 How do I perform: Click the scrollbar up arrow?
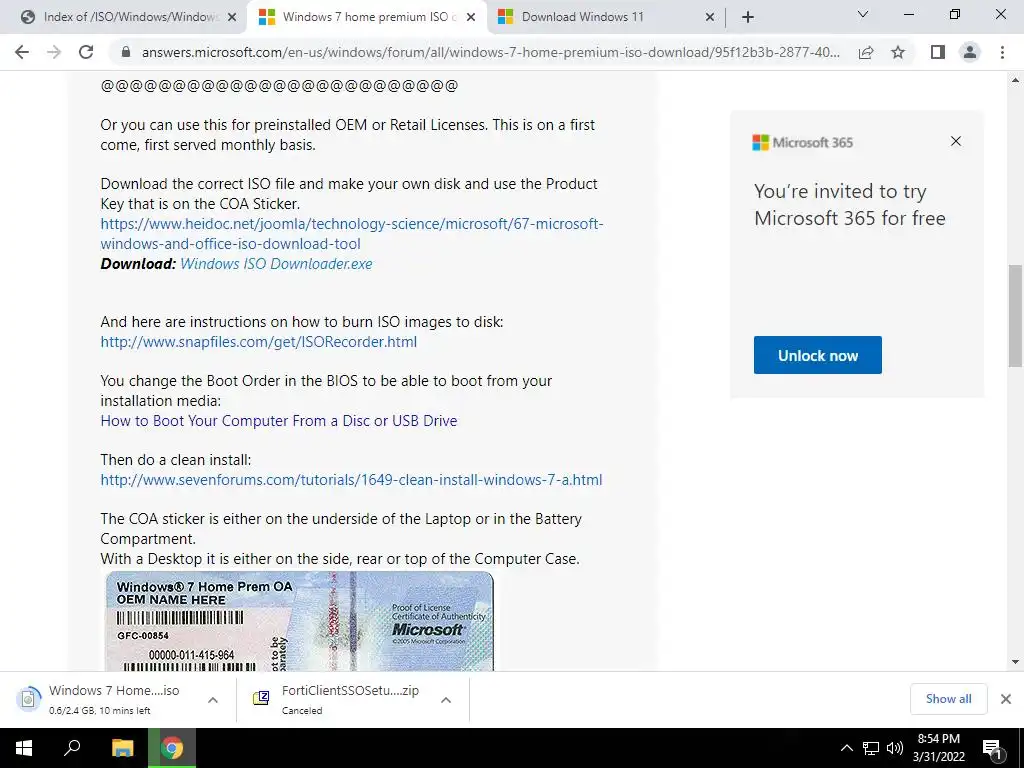1015,80
